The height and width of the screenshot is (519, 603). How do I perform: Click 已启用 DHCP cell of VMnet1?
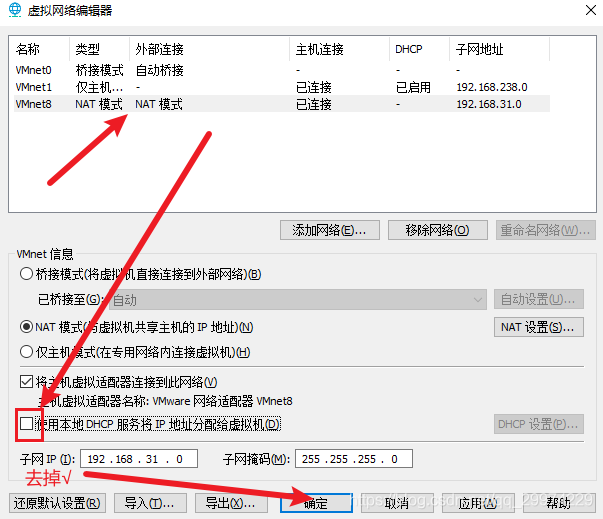click(x=413, y=87)
